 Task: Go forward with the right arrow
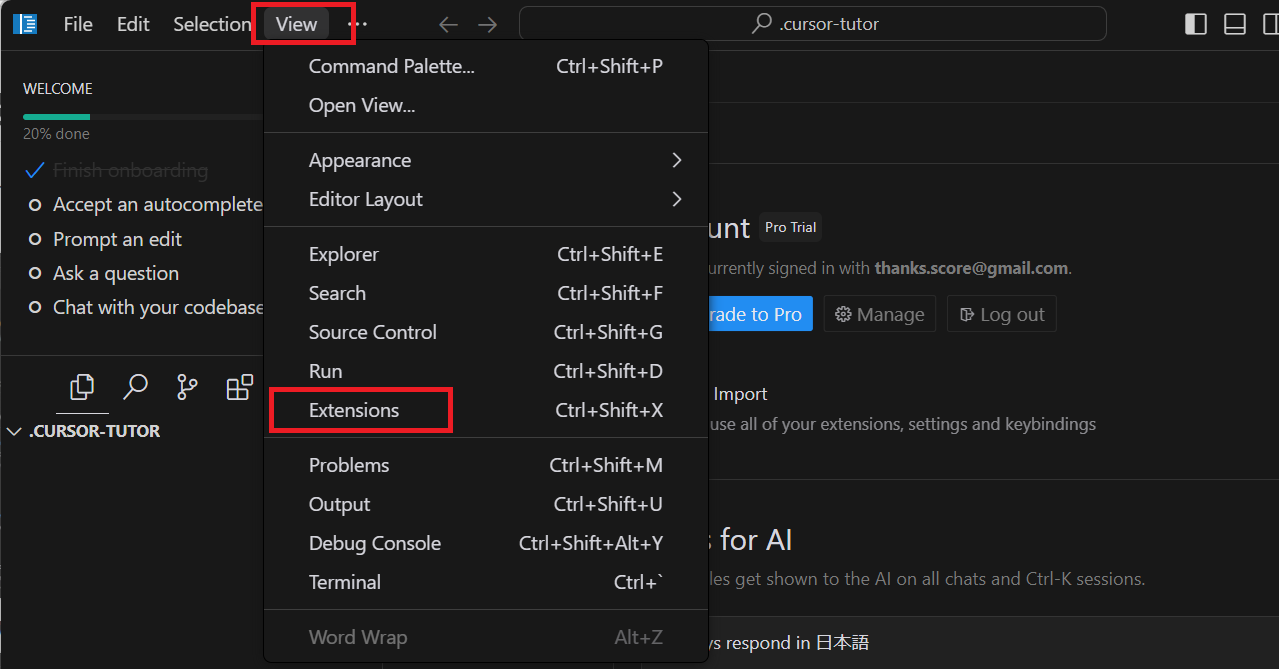click(x=487, y=25)
